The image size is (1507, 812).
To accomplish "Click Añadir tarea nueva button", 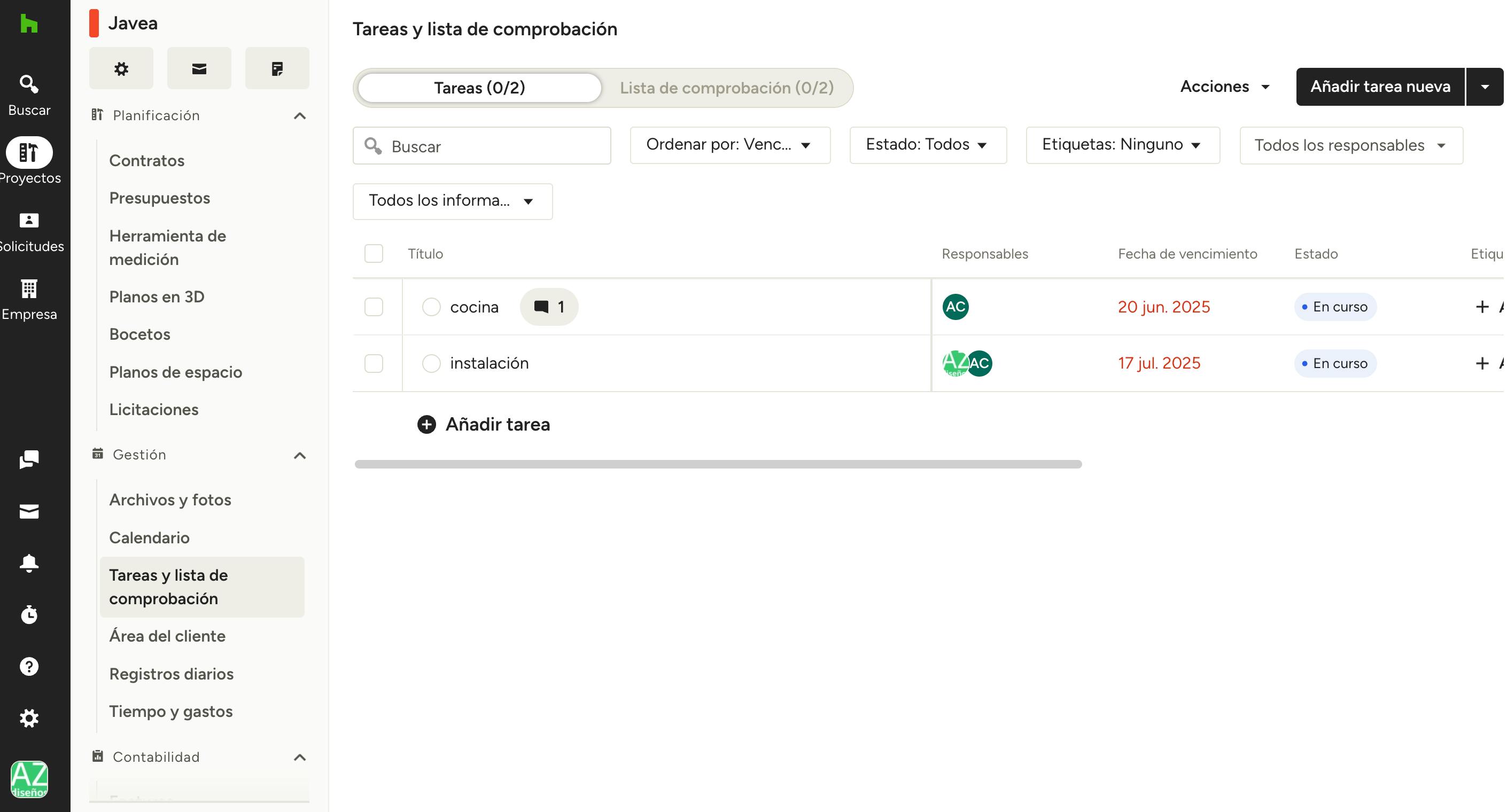I will coord(1379,87).
